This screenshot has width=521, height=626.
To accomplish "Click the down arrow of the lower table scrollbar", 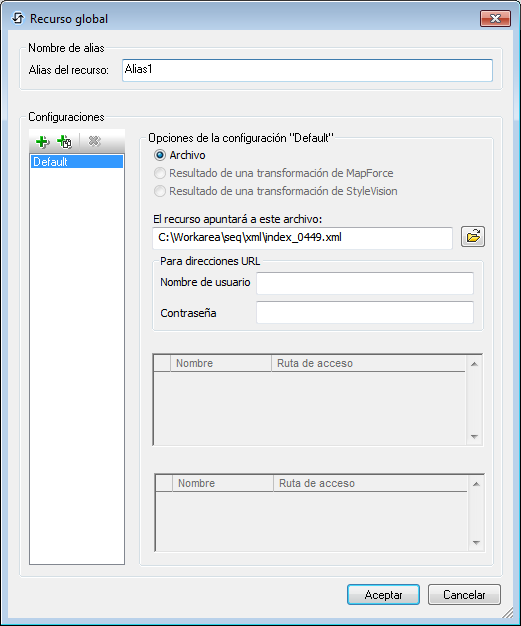I will point(476,543).
